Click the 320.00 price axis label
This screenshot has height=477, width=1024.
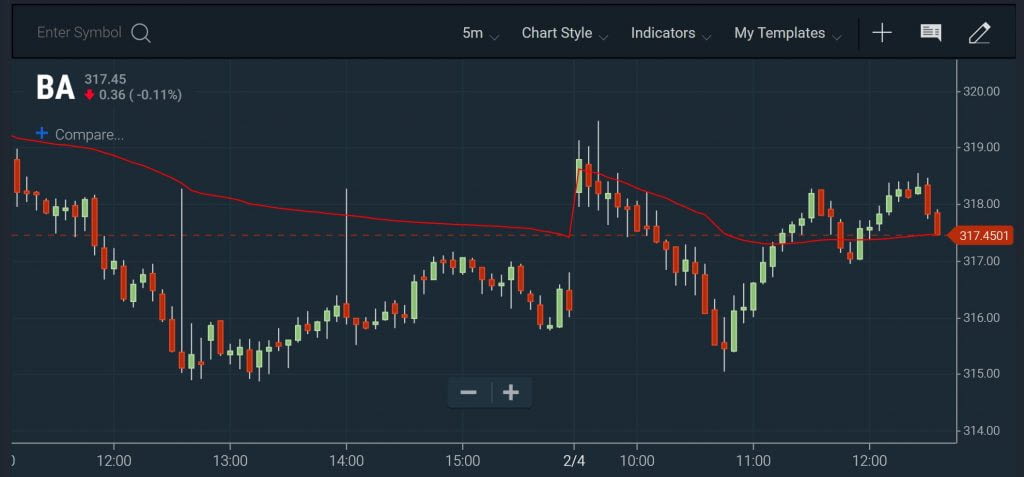point(982,91)
